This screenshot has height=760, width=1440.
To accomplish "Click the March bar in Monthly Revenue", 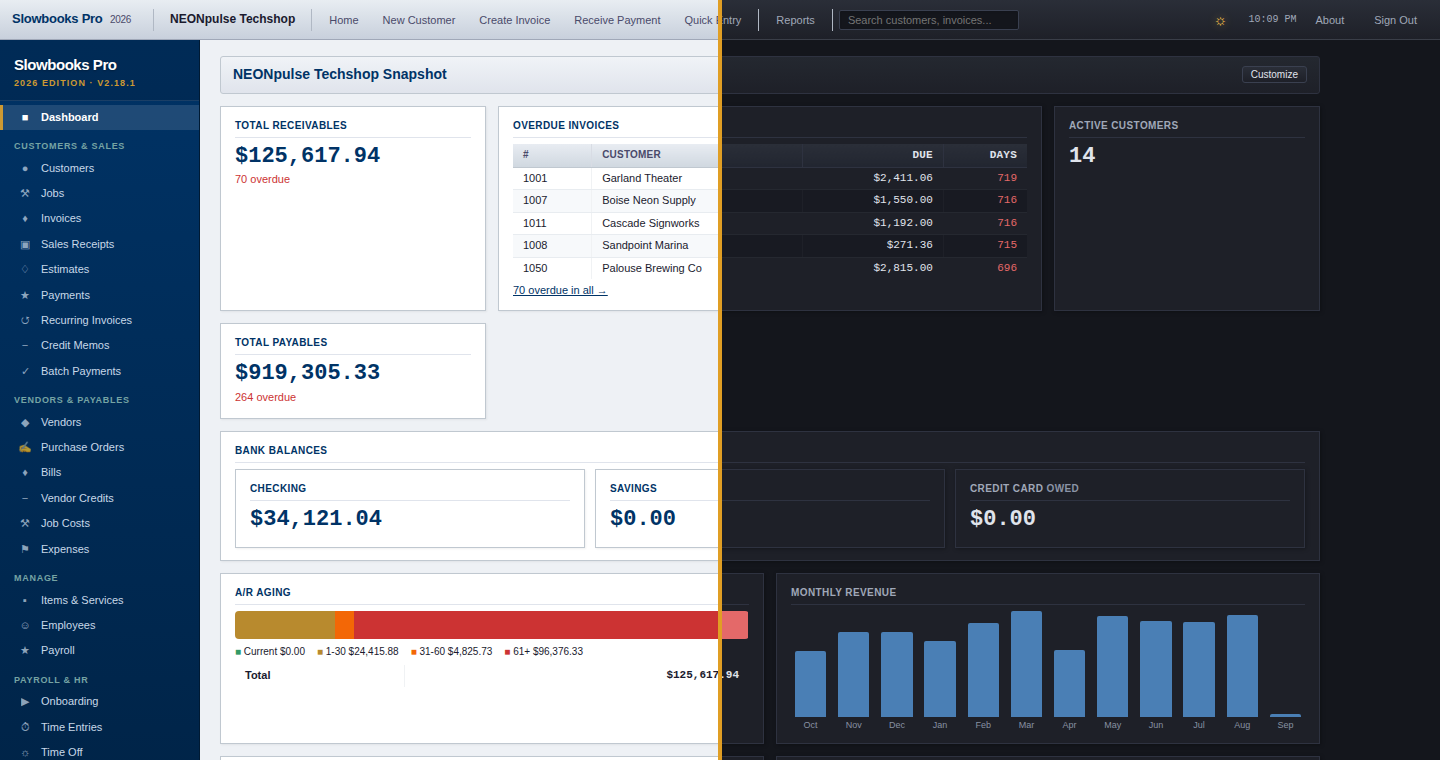I will click(1026, 664).
